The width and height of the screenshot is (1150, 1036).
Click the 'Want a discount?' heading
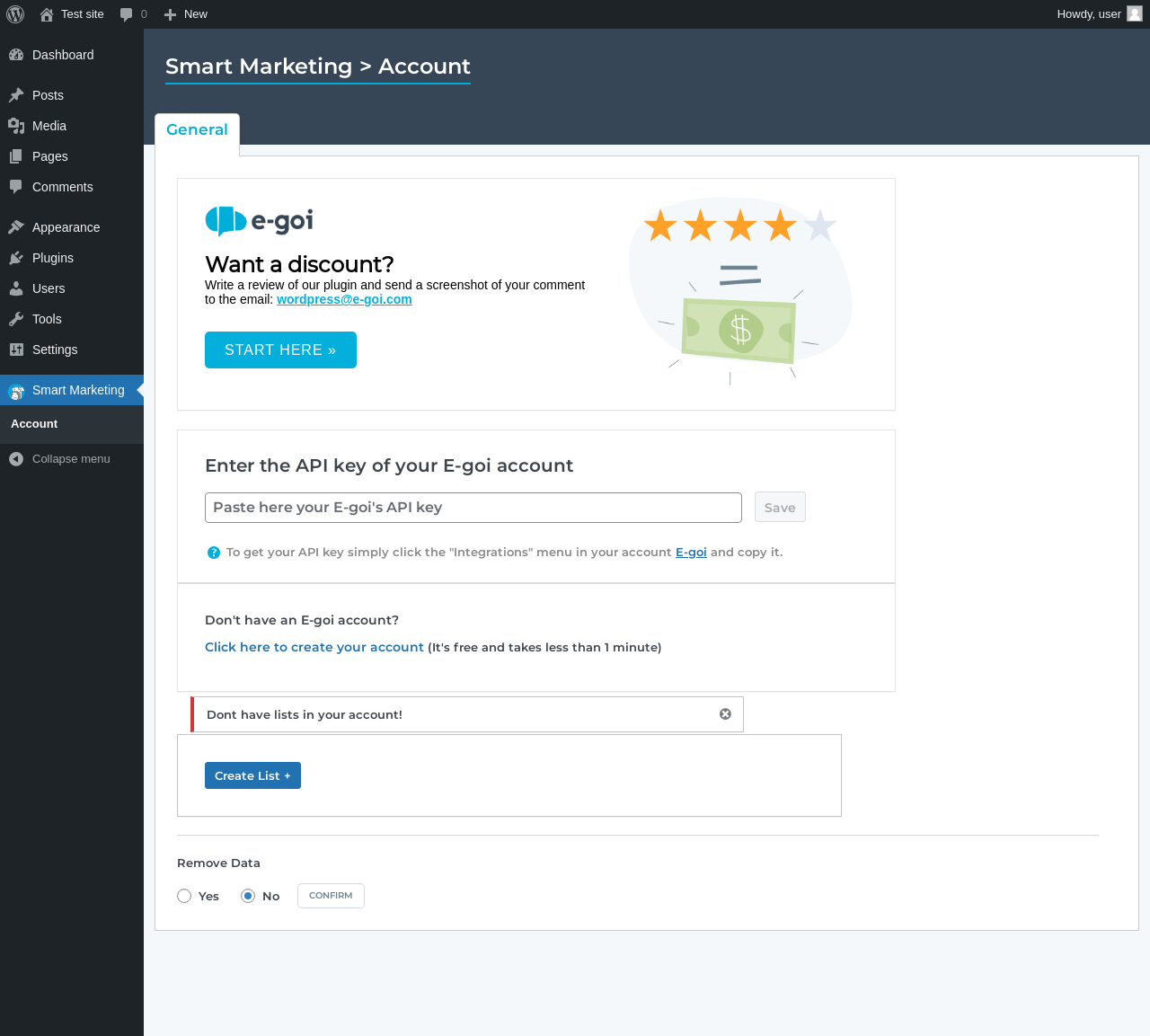(x=299, y=264)
